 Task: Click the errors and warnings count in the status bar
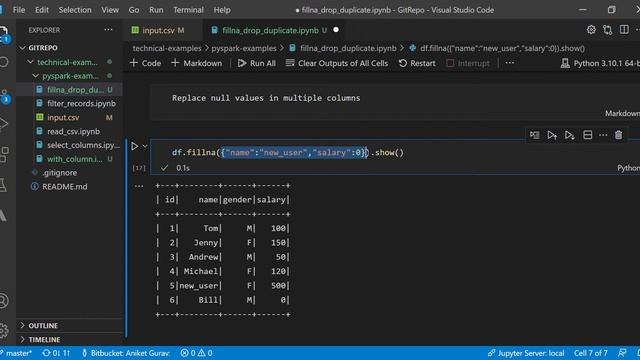pyautogui.click(x=196, y=353)
